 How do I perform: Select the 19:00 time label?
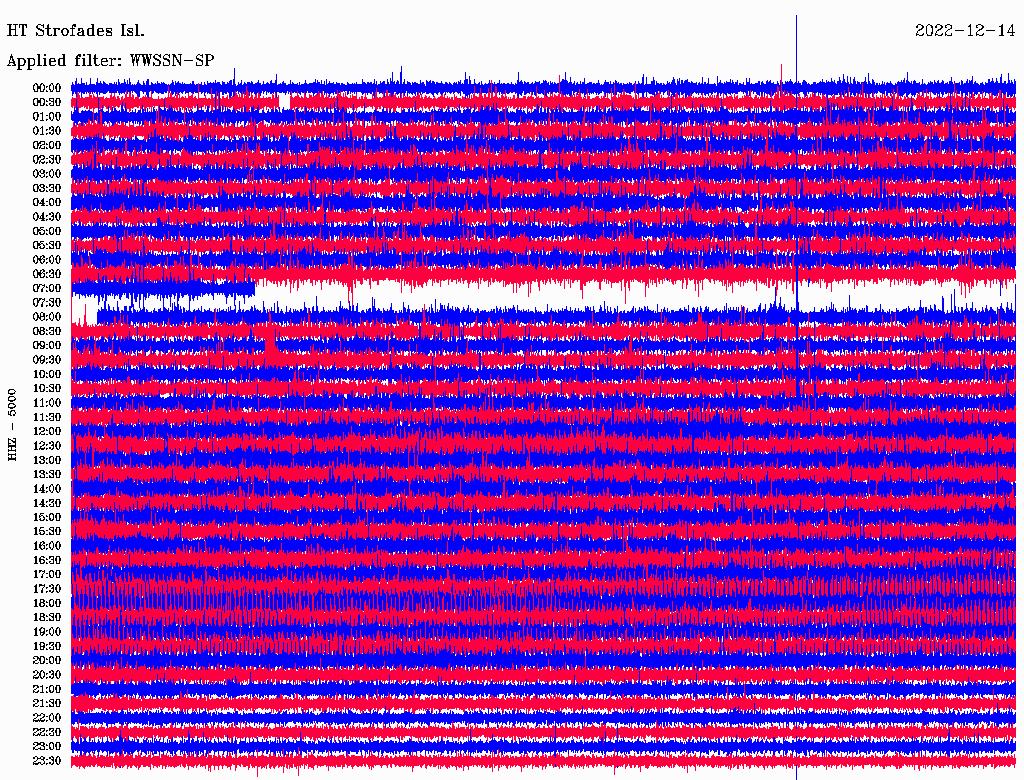(x=47, y=632)
